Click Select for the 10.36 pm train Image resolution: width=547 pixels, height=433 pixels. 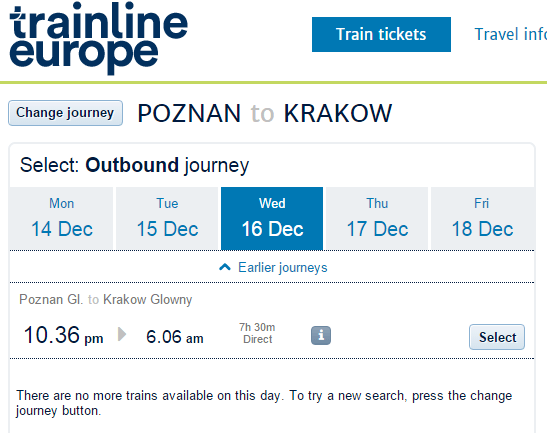(497, 337)
